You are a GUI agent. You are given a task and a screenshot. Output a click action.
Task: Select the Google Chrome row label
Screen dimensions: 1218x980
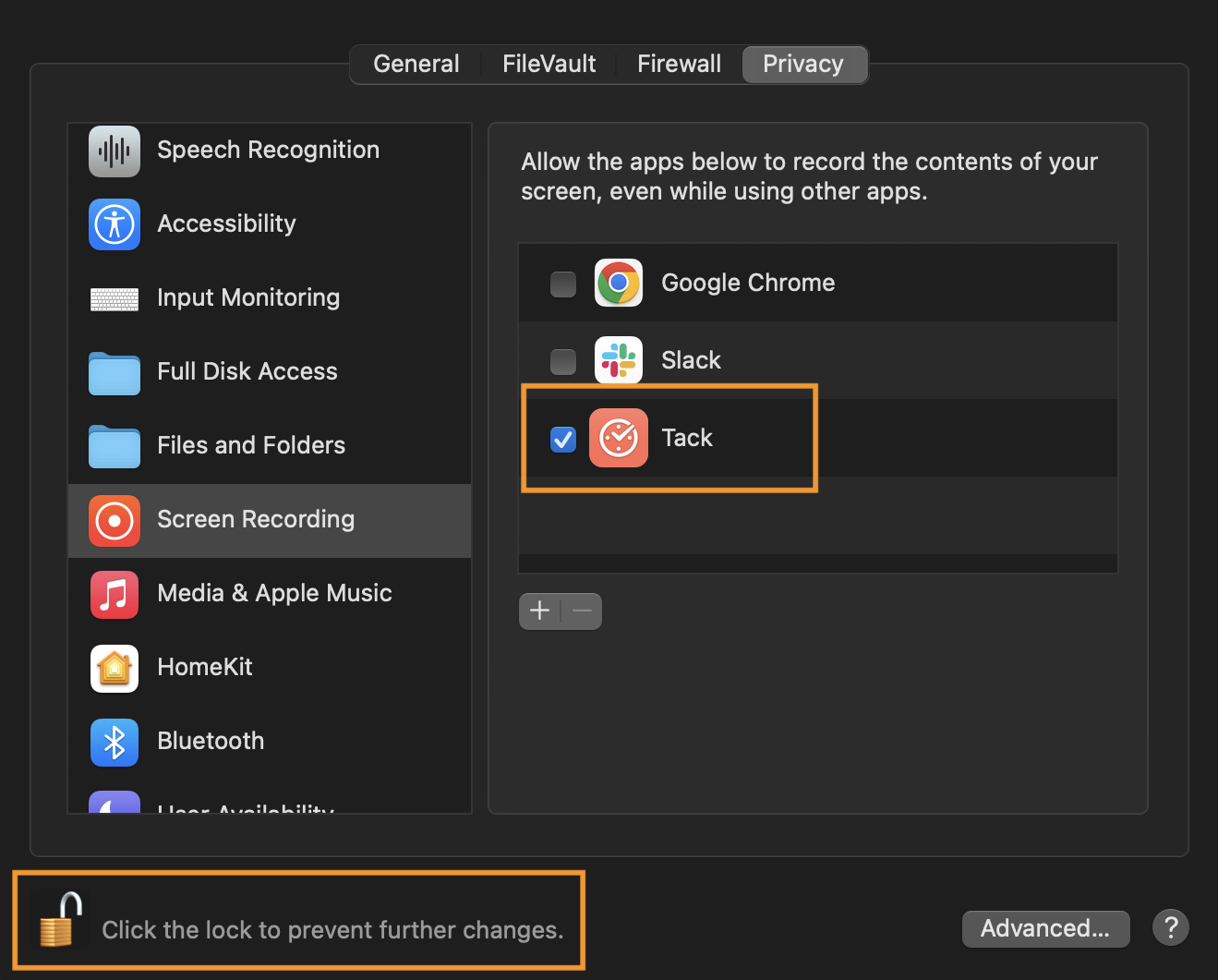(748, 283)
